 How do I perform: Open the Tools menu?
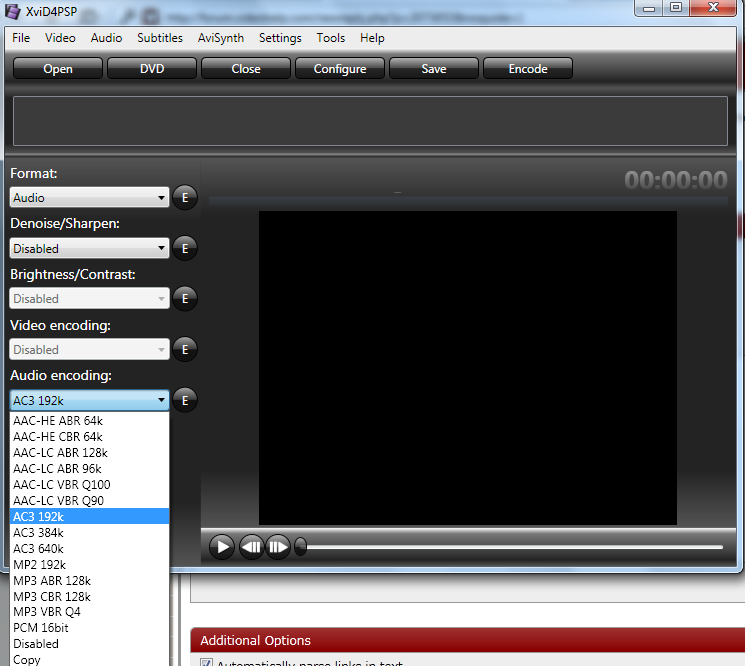click(x=331, y=38)
